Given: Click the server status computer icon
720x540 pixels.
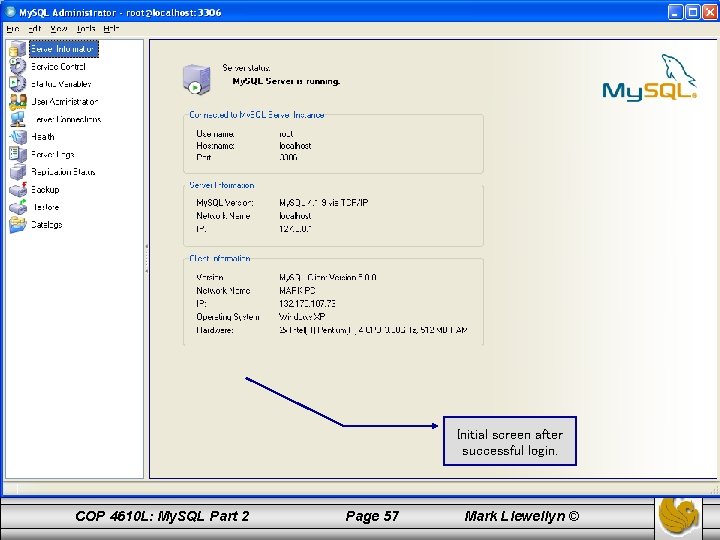Looking at the screenshot, I should [197, 79].
